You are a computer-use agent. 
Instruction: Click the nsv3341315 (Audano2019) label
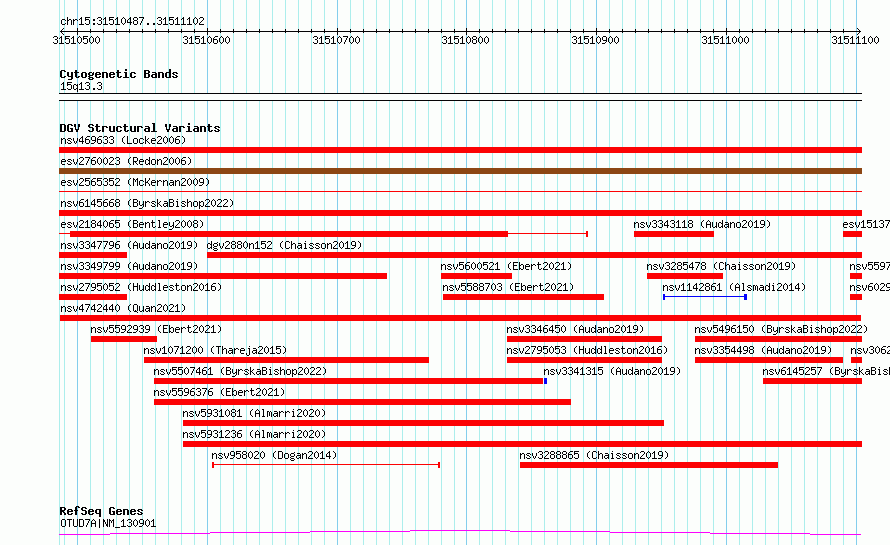coord(612,371)
